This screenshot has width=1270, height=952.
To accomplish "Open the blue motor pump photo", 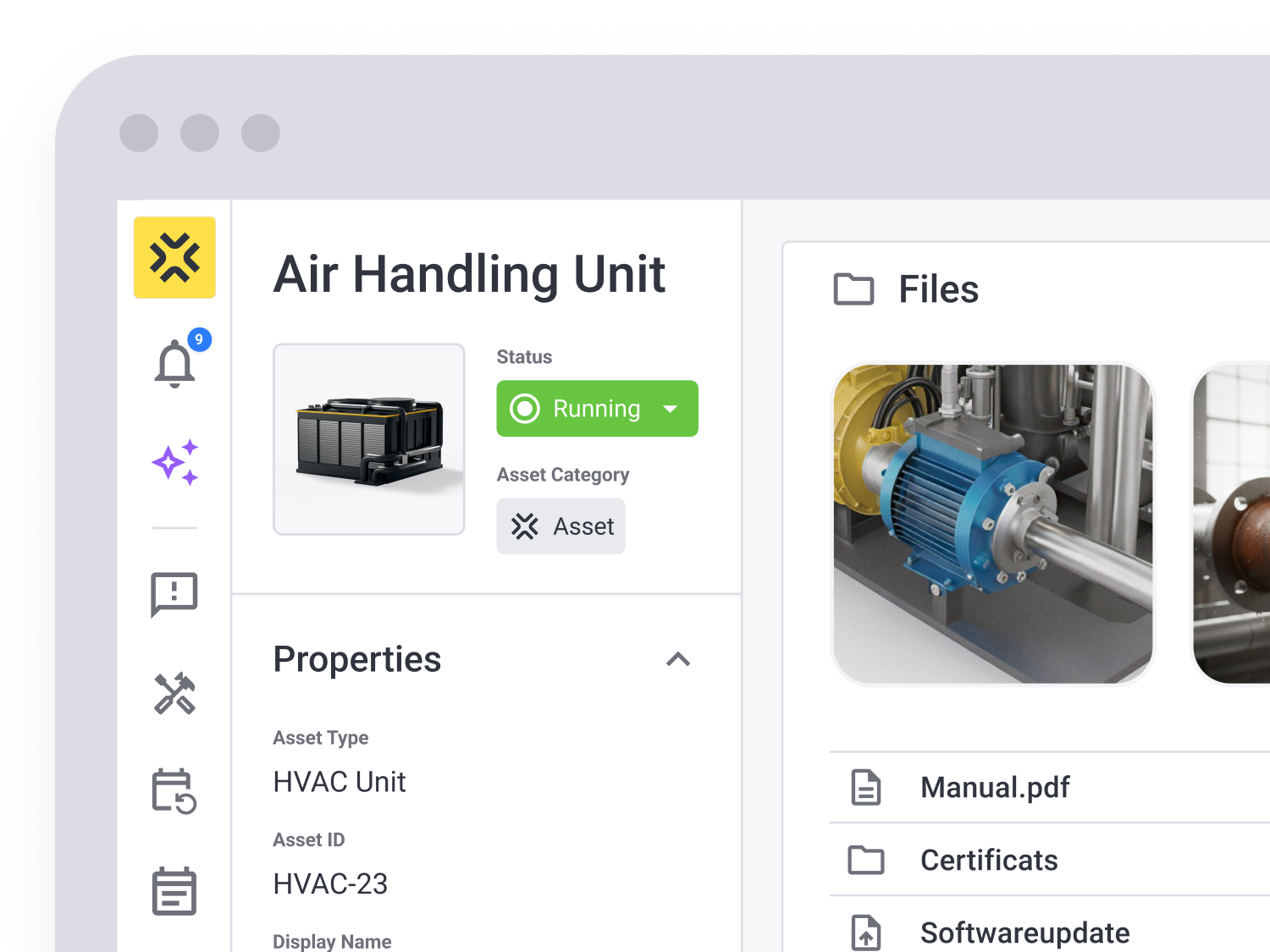I will 993,524.
